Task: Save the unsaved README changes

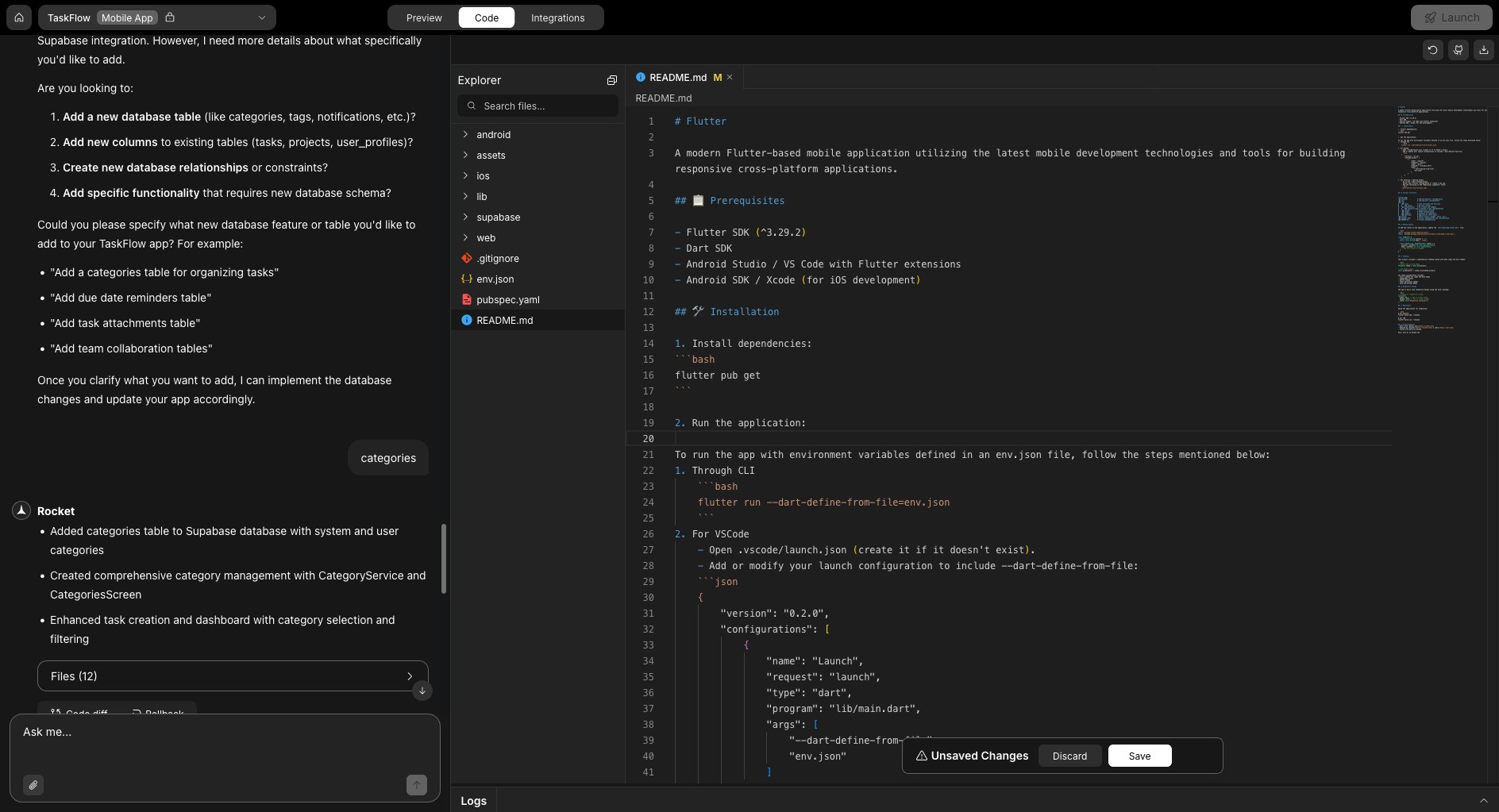Action: (x=1139, y=756)
